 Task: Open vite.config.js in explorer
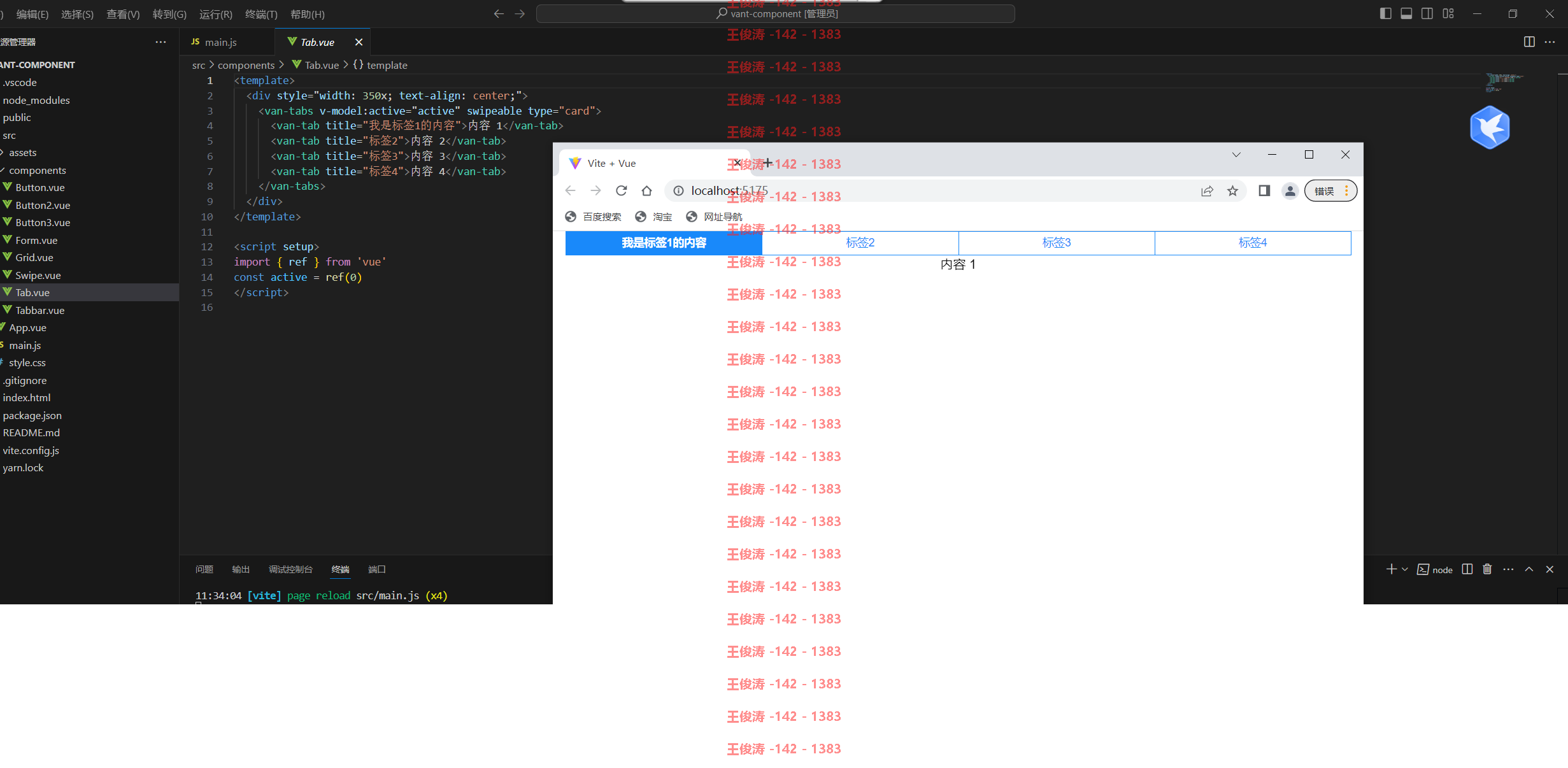(89, 450)
